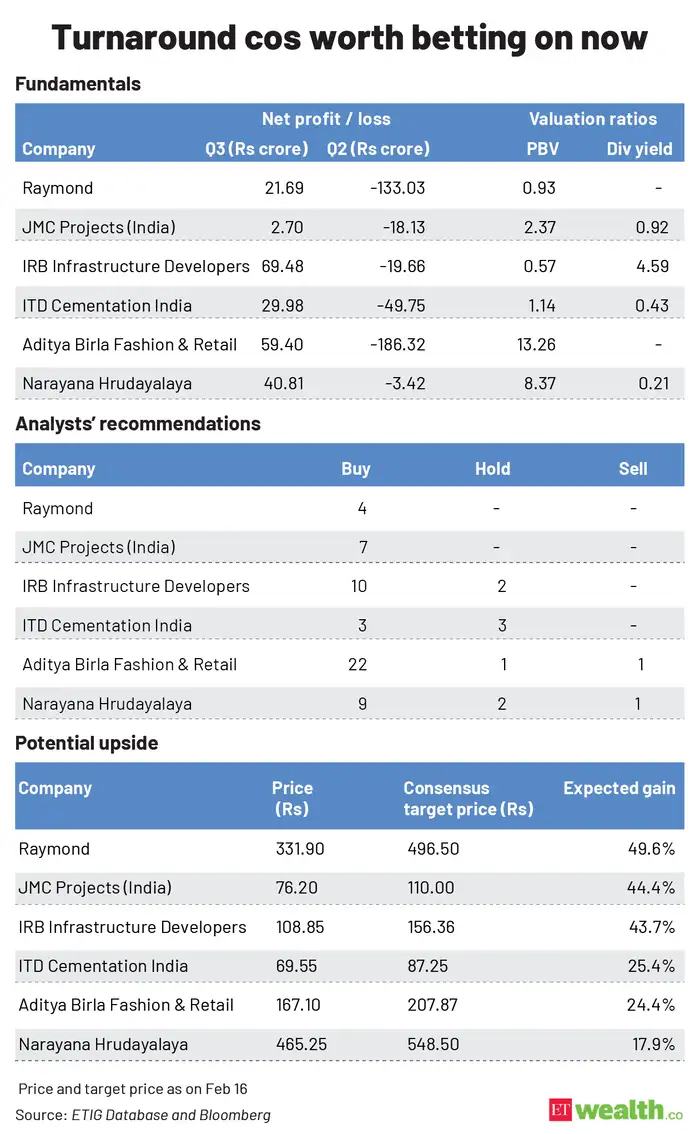Viewport: 700px width, 1134px height.
Task: Click the ETIG Database and Bloomberg source text
Action: click(171, 1114)
